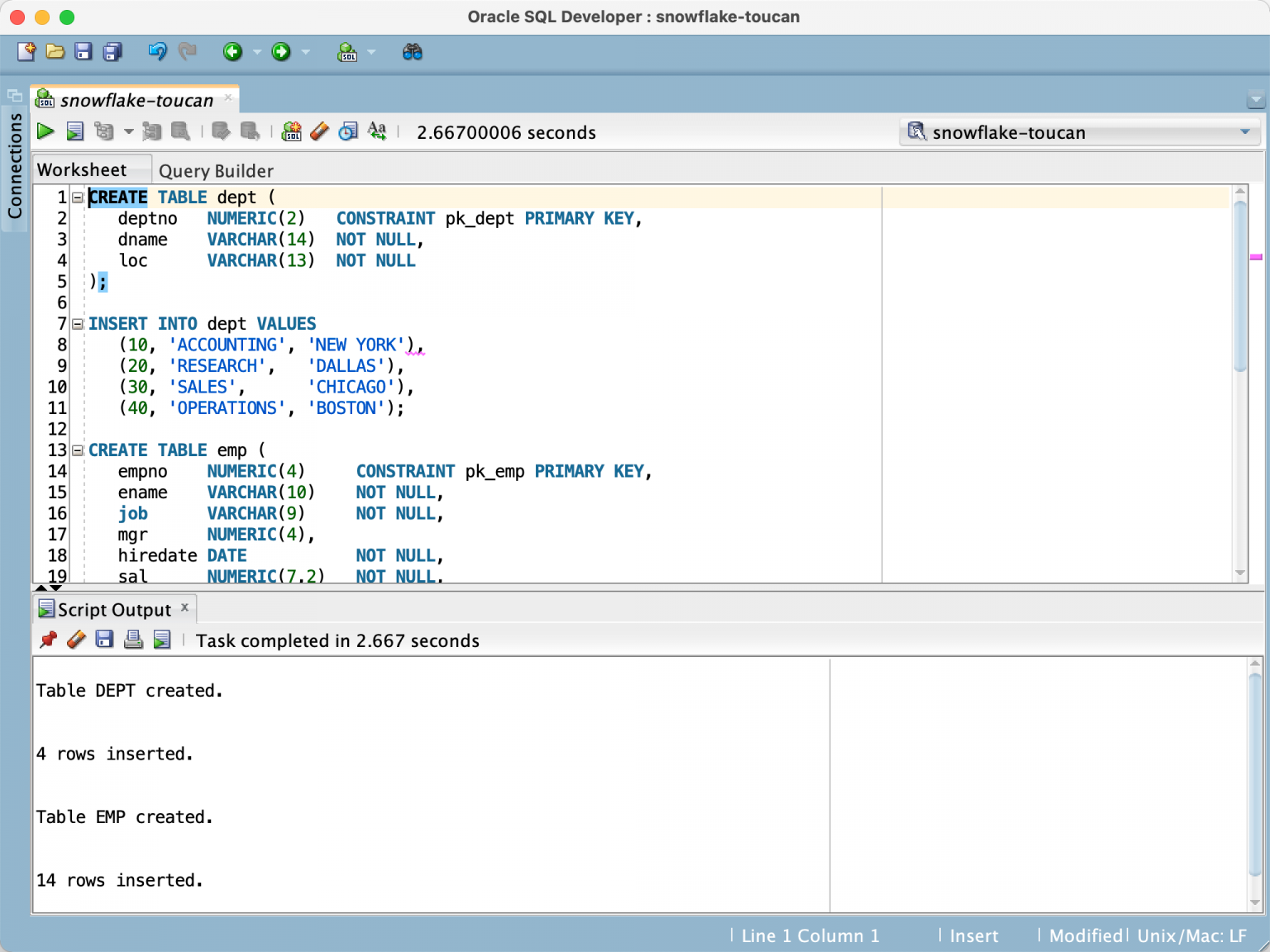The image size is (1270, 952).
Task: Open the SQL Worksheet toolbar dropdown arrow
Action: (x=371, y=52)
